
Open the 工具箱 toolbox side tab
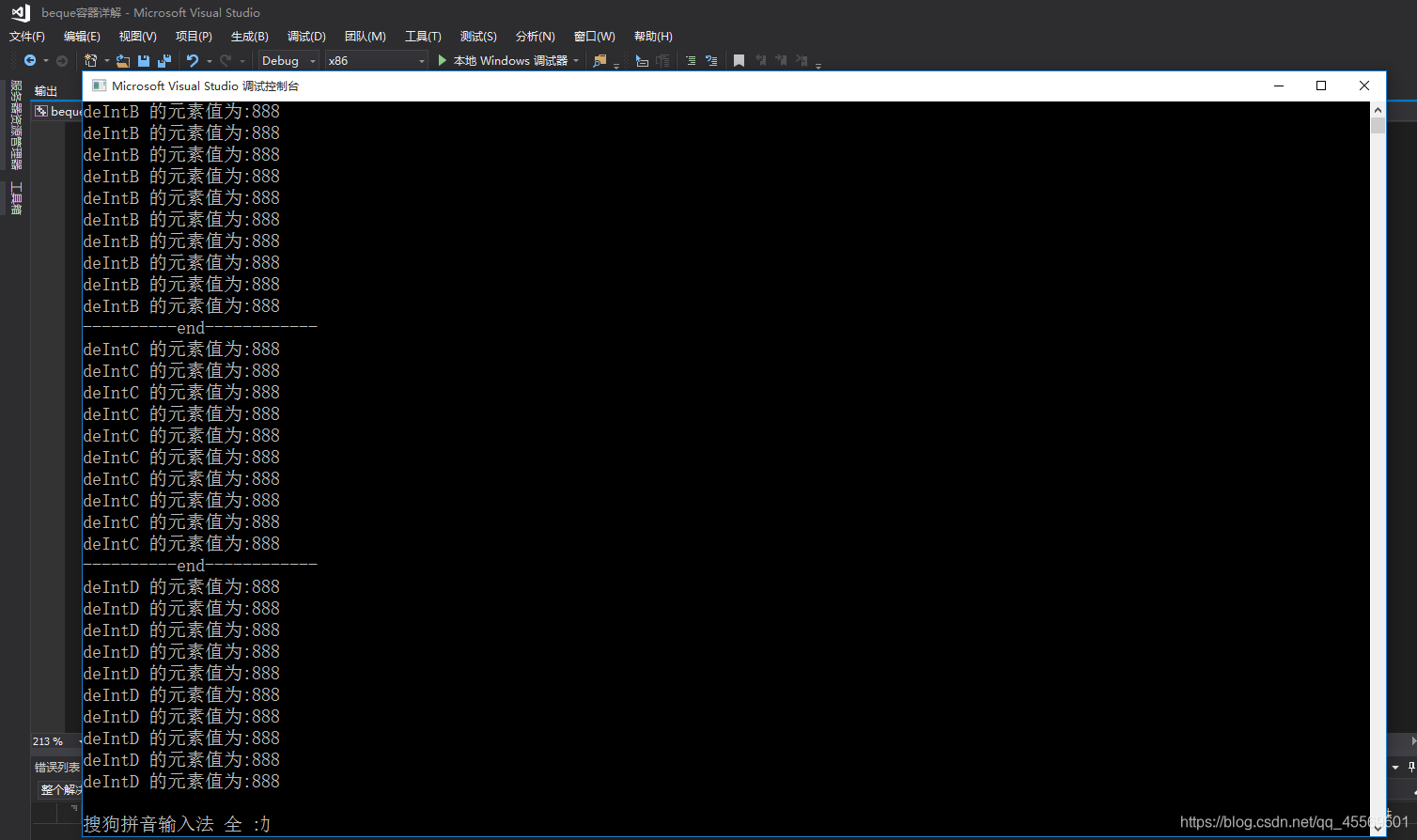[16, 198]
